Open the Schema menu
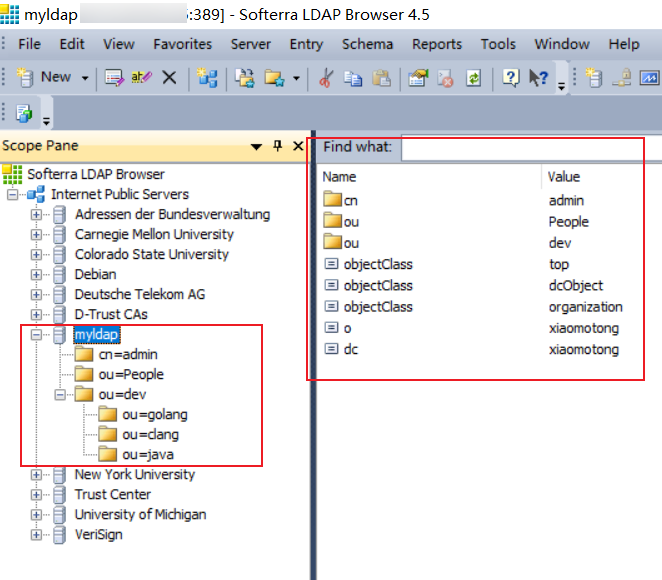This screenshot has width=662, height=580. click(367, 44)
